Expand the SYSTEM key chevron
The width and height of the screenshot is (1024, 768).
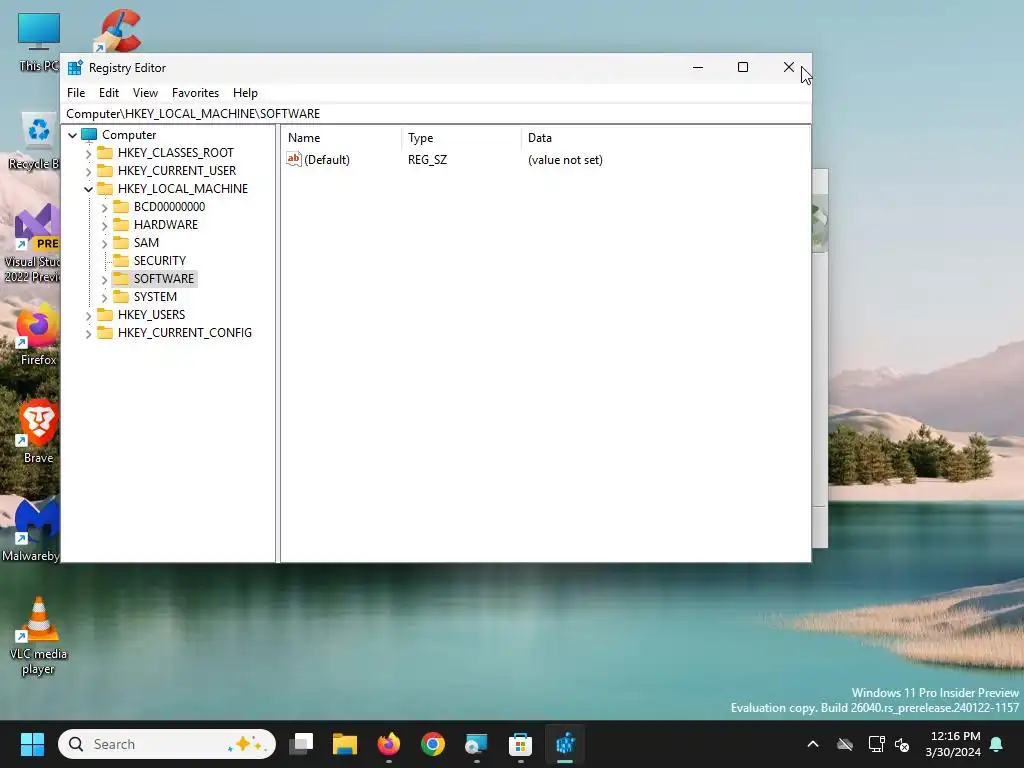click(104, 297)
